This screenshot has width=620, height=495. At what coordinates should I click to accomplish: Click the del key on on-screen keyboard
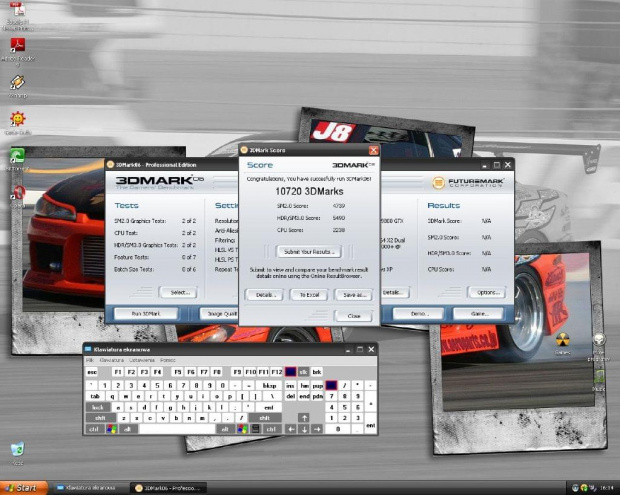[290, 396]
